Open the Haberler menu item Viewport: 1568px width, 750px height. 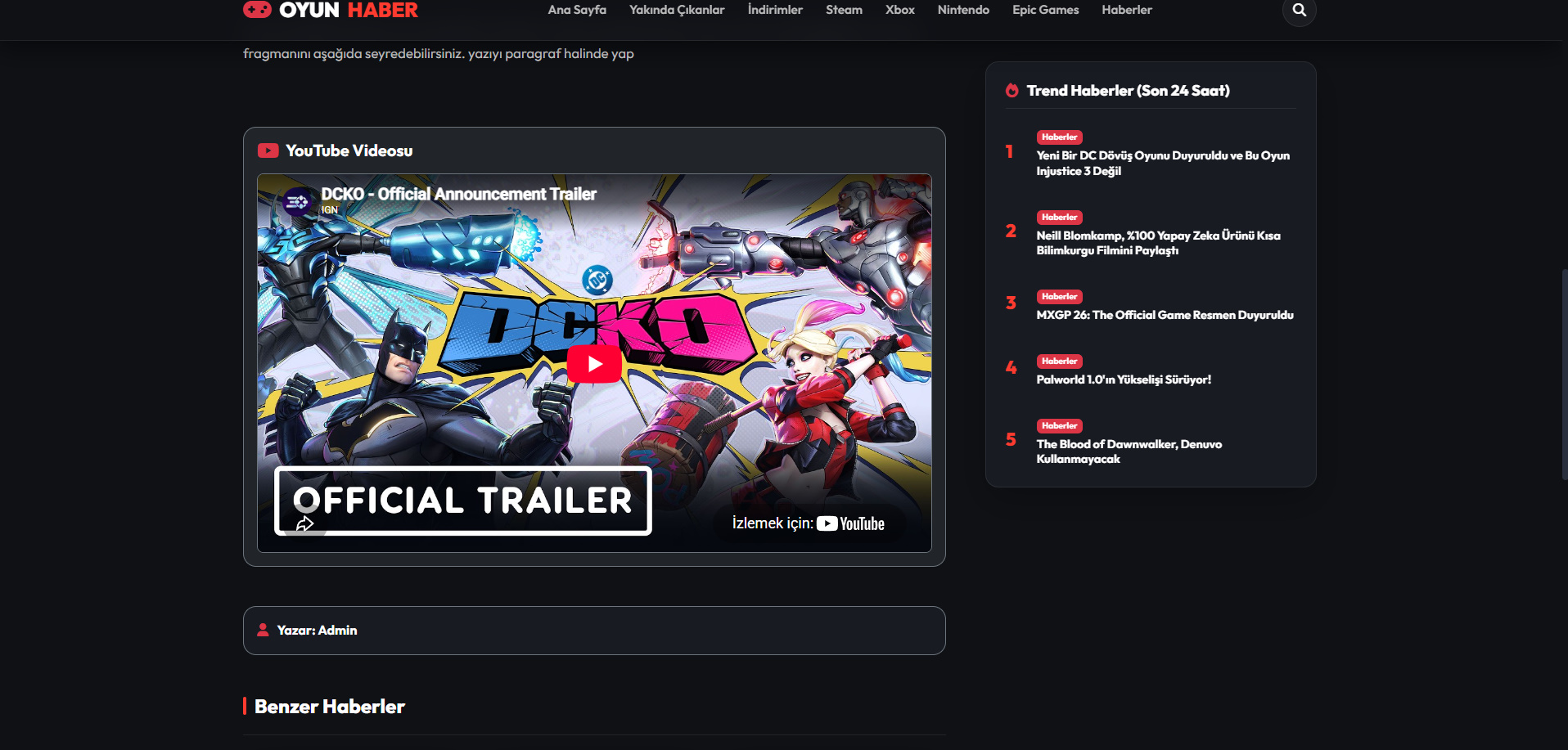click(1126, 10)
